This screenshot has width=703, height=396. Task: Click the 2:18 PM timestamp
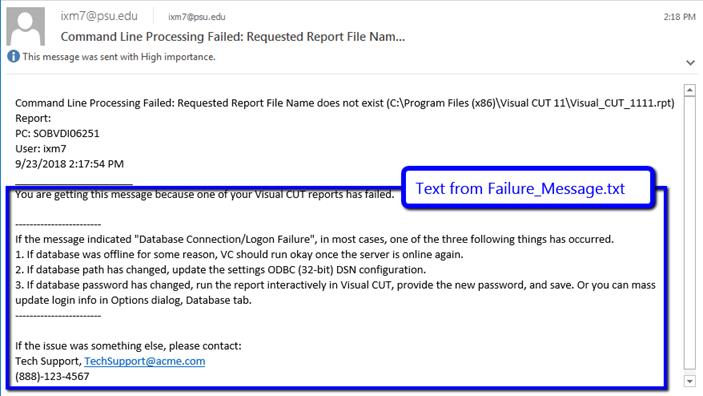click(x=679, y=17)
